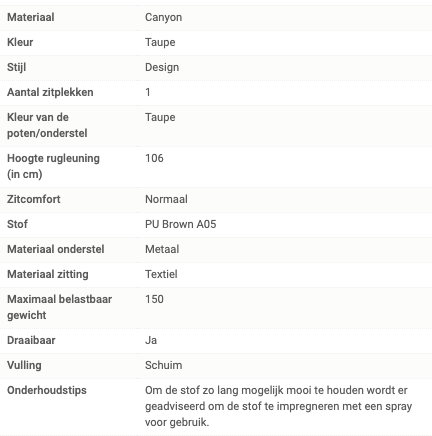Click the Aantal zitplekken label
This screenshot has height=436, width=432.
click(50, 92)
